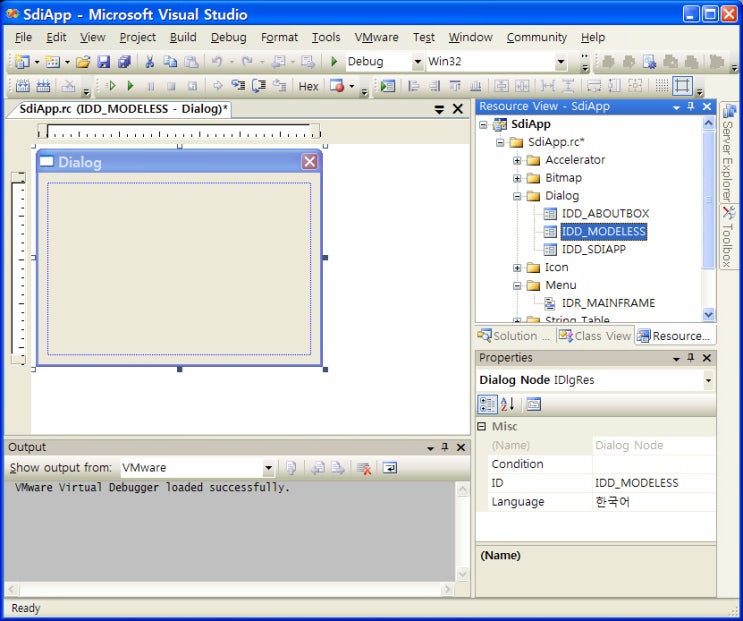Open the Format menu
The image size is (743, 621).
[279, 37]
